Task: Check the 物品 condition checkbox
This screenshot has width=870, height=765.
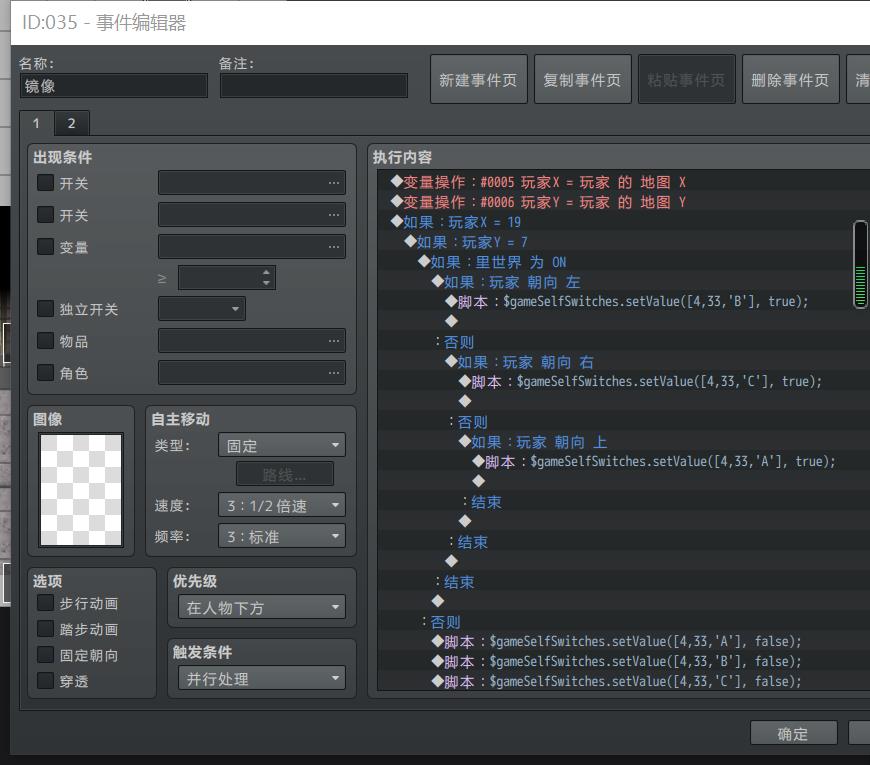Action: [x=45, y=341]
